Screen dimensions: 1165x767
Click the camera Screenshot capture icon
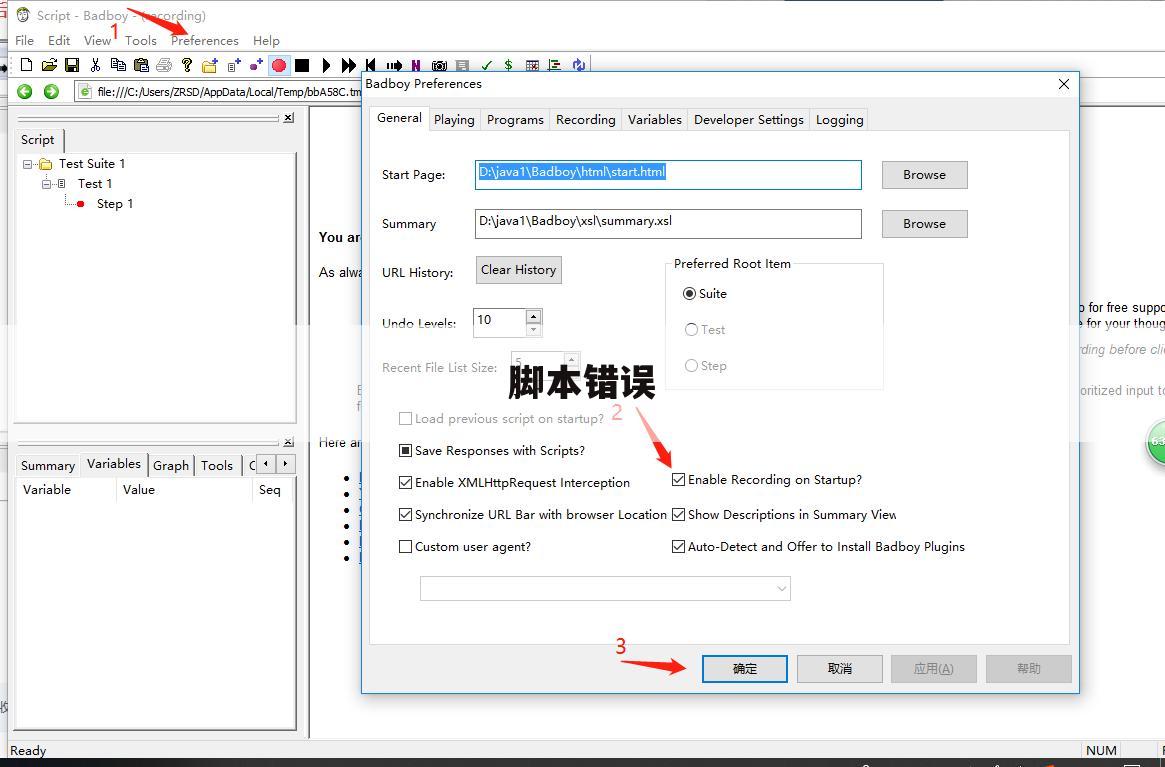(x=439, y=65)
